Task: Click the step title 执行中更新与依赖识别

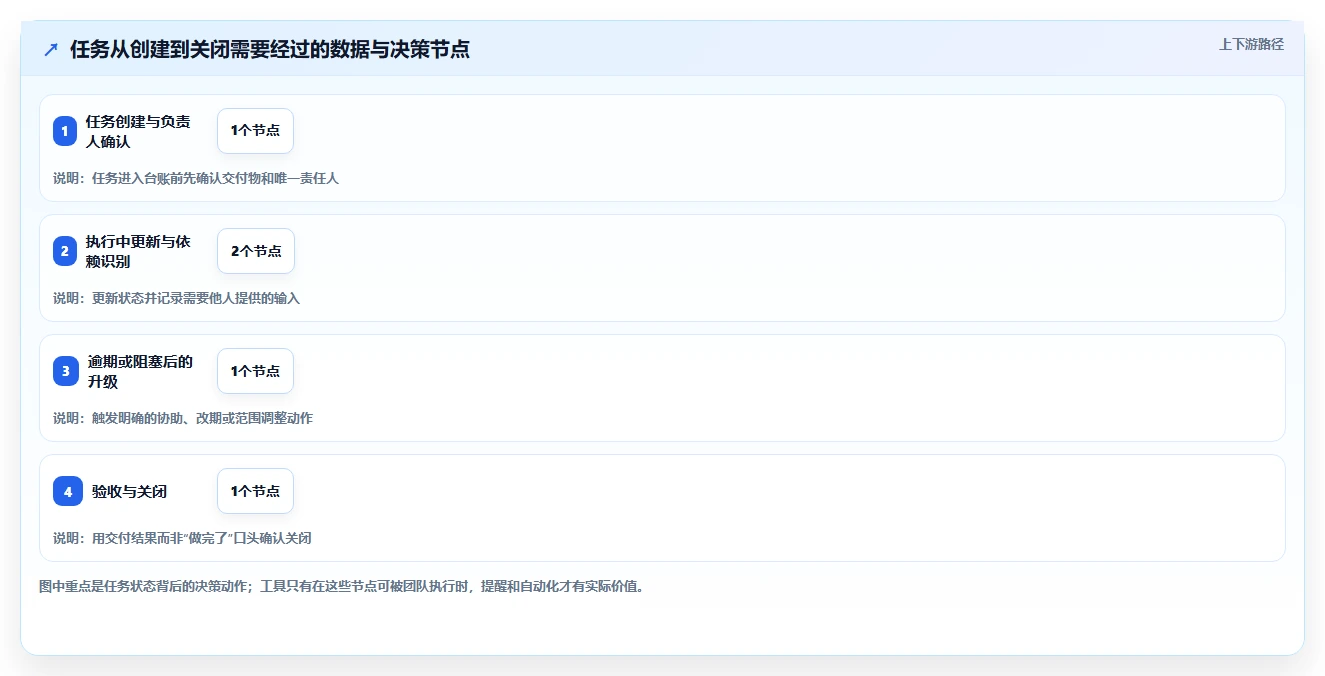Action: (138, 251)
